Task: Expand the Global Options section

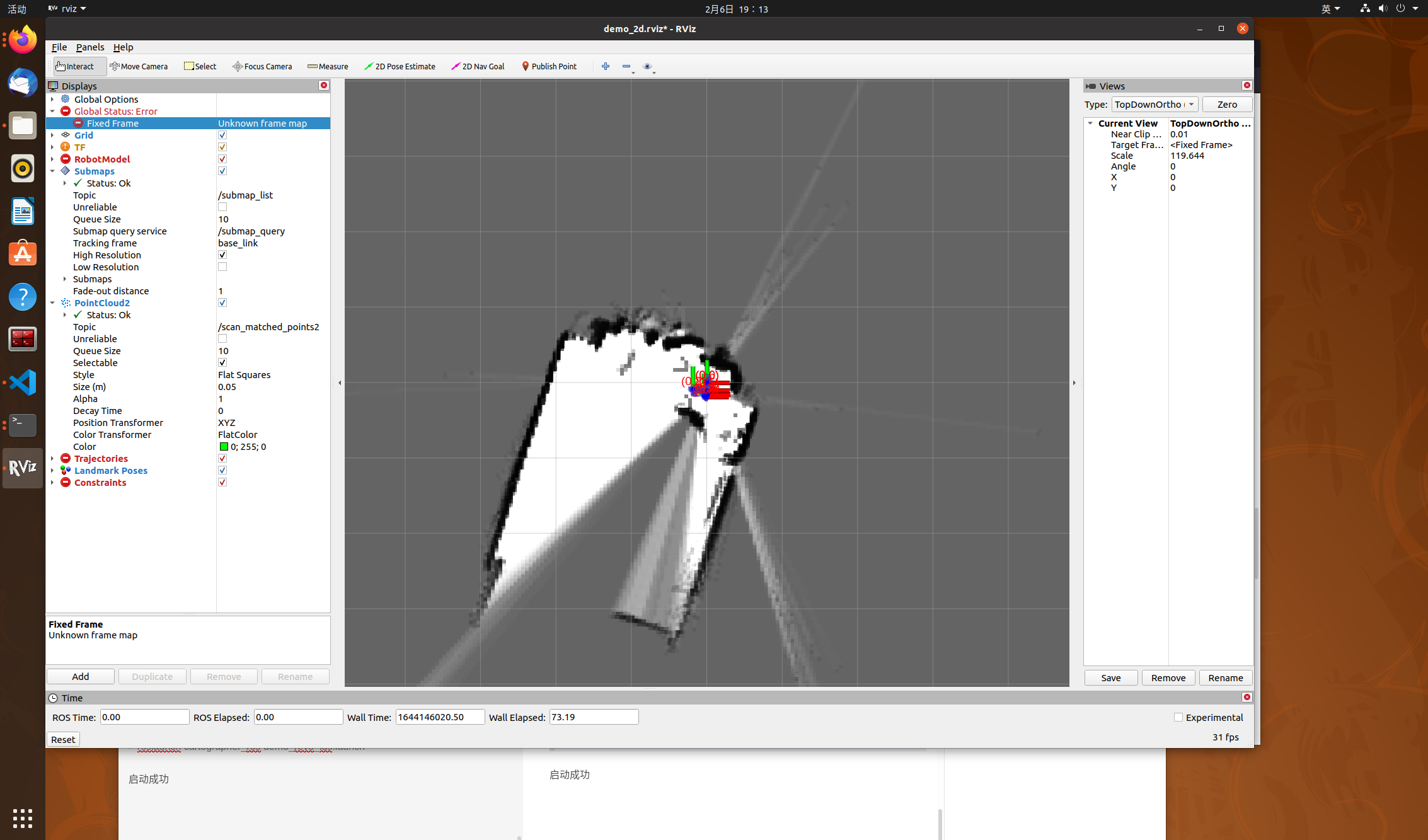Action: (53, 99)
